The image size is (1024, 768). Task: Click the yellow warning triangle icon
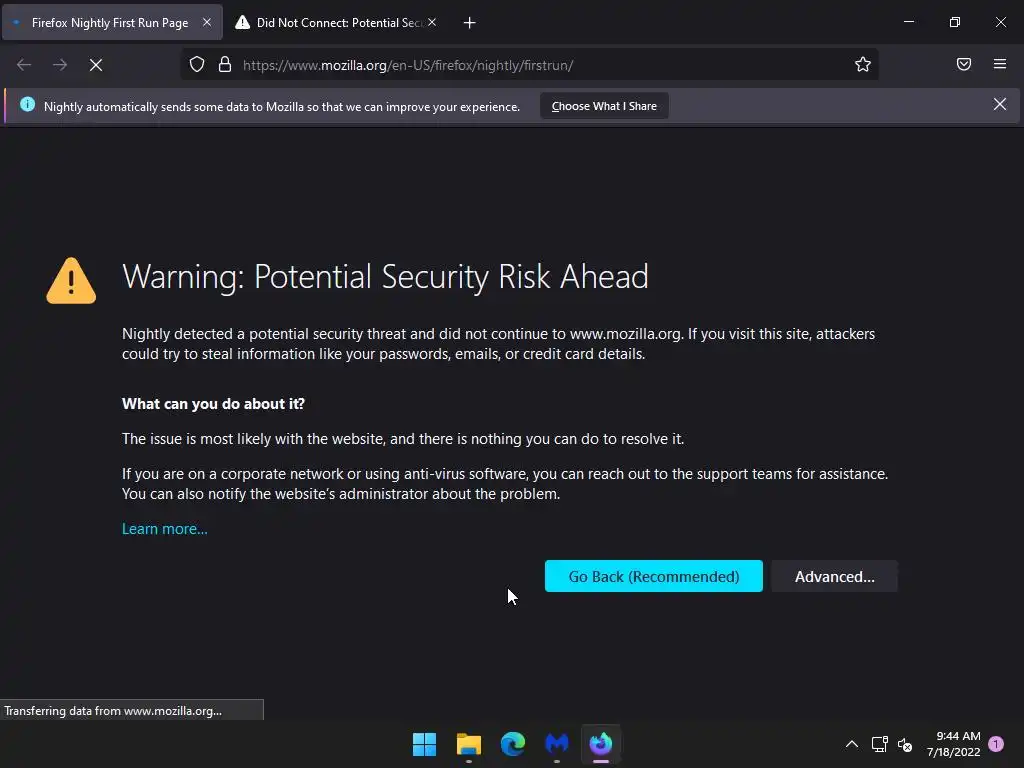click(71, 281)
